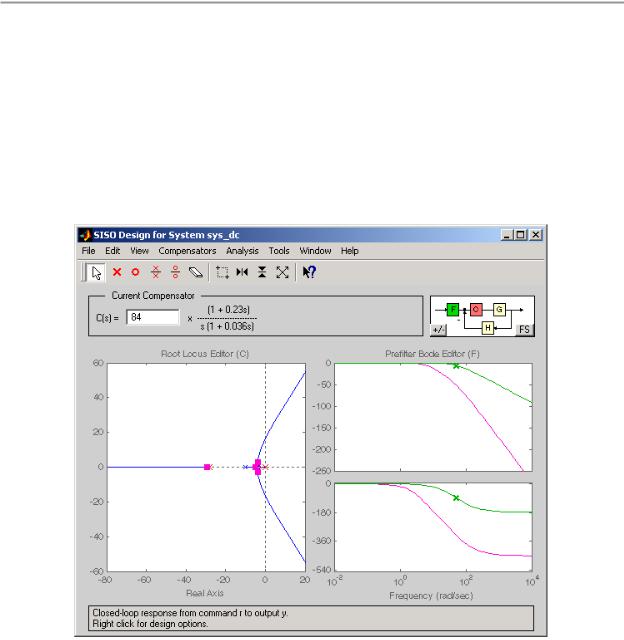The image size is (624, 640).
Task: Open the File menu
Action: point(88,251)
